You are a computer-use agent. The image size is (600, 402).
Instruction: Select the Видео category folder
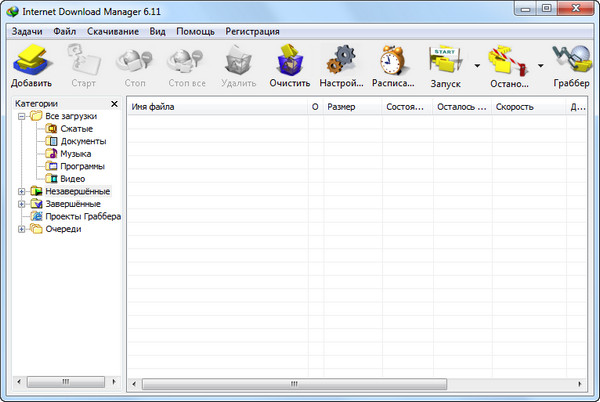coord(72,178)
